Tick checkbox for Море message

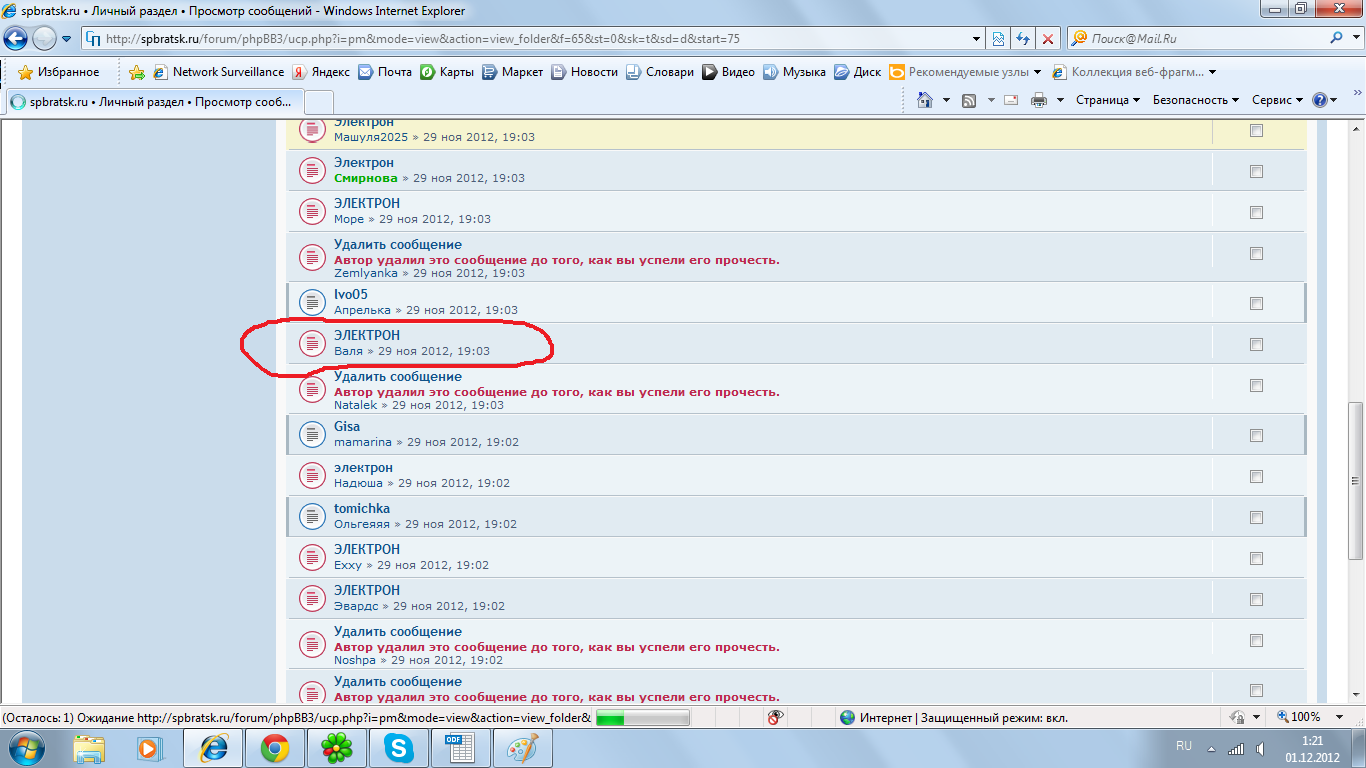tap(1256, 212)
